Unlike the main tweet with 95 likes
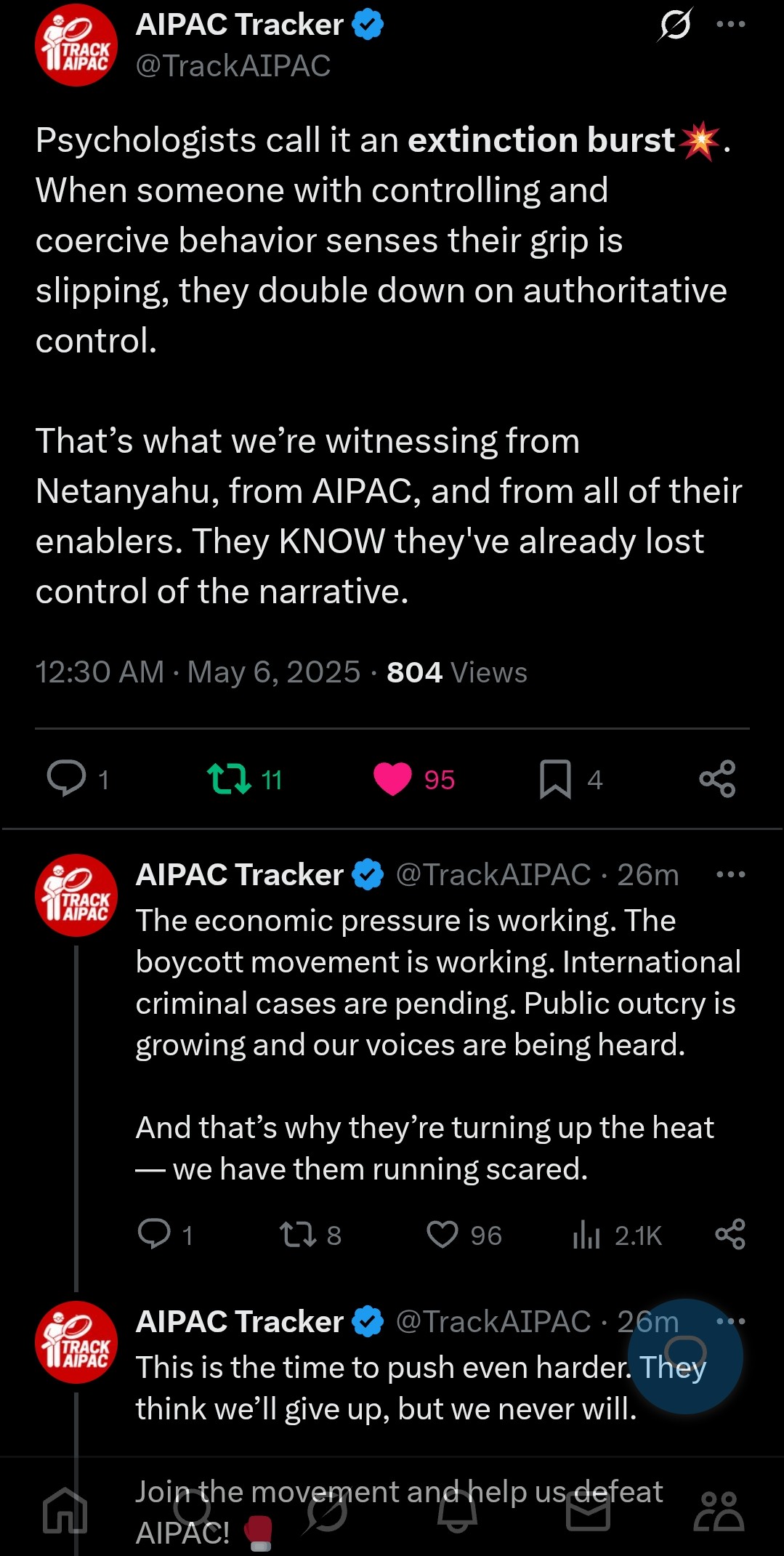 [x=392, y=779]
